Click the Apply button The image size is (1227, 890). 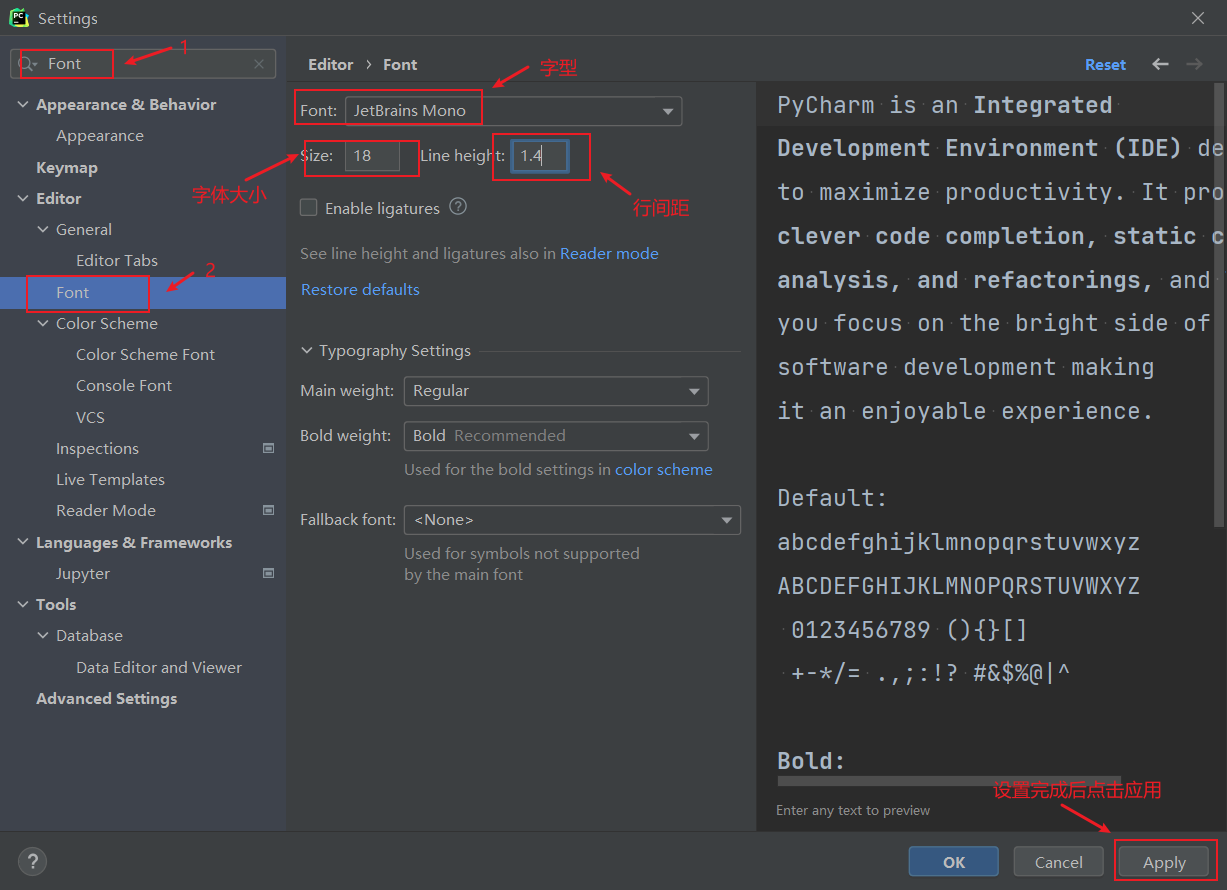pyautogui.click(x=1164, y=862)
